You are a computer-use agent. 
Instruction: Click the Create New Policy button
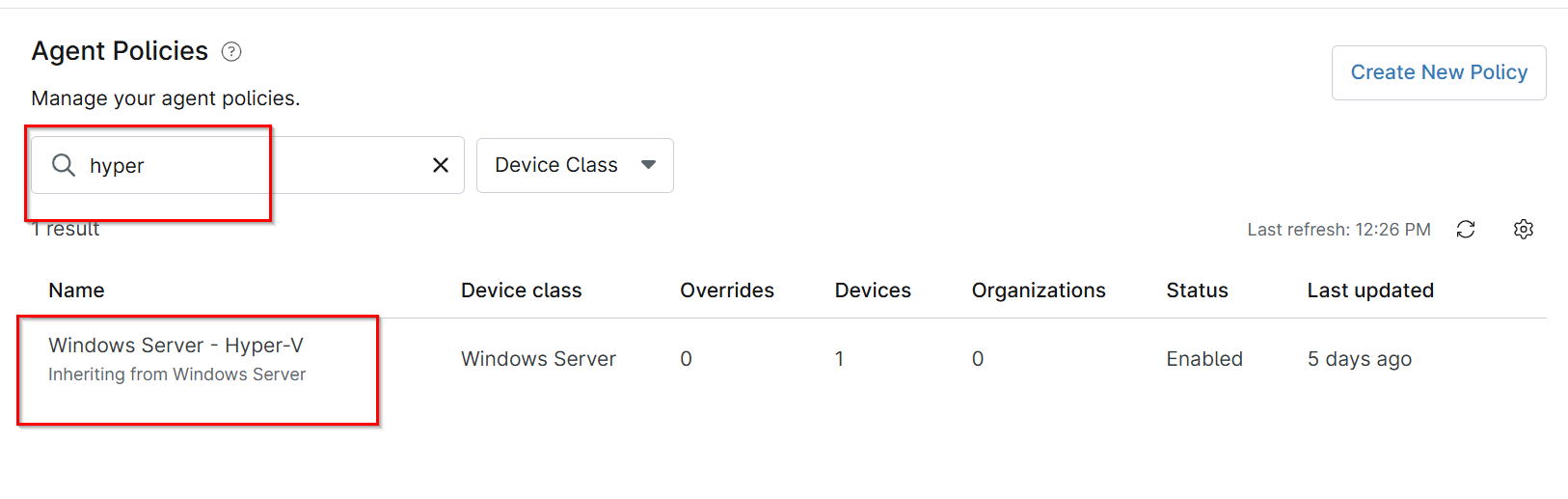coord(1439,72)
